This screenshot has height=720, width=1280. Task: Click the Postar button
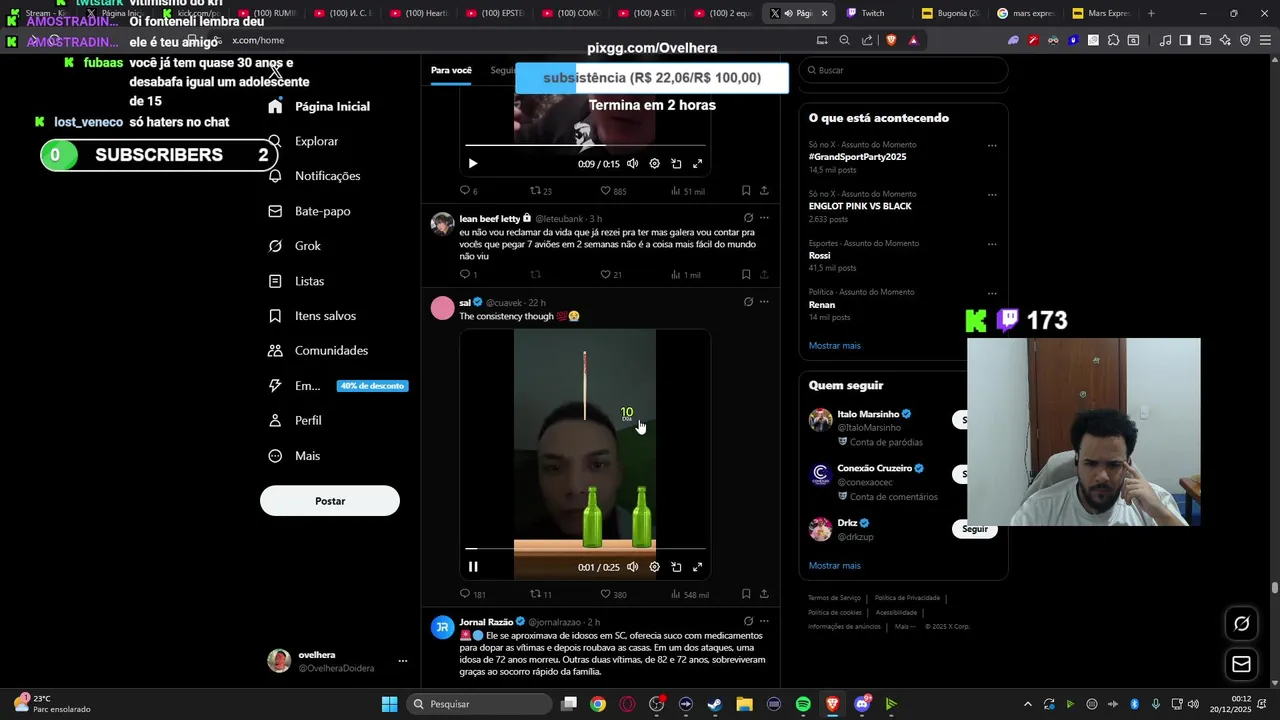330,501
